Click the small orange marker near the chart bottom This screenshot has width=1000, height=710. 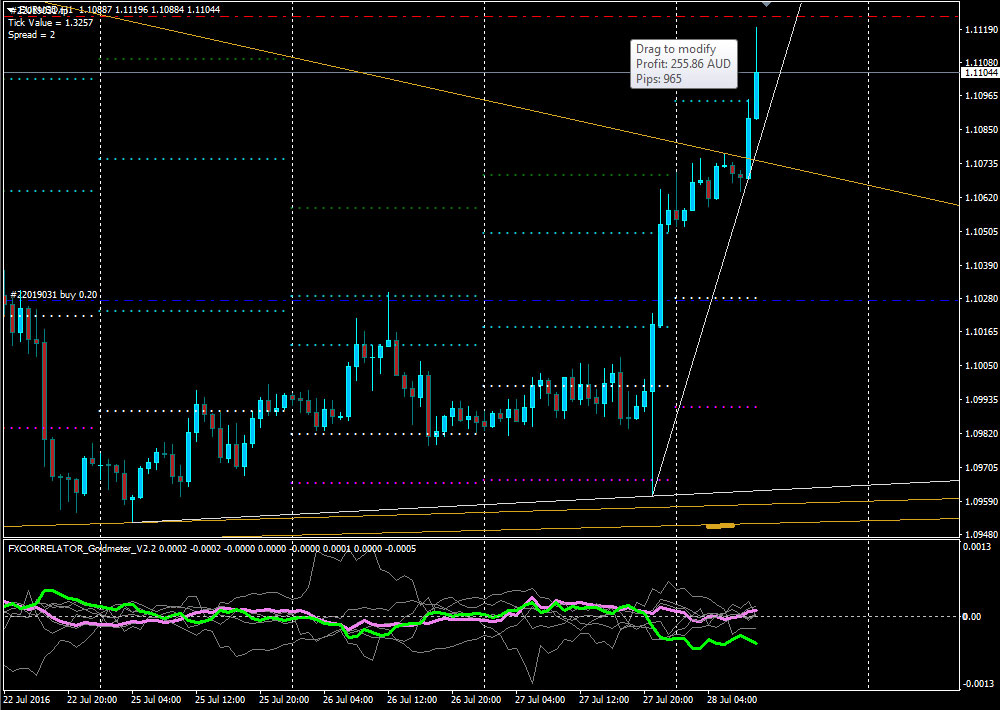720,525
